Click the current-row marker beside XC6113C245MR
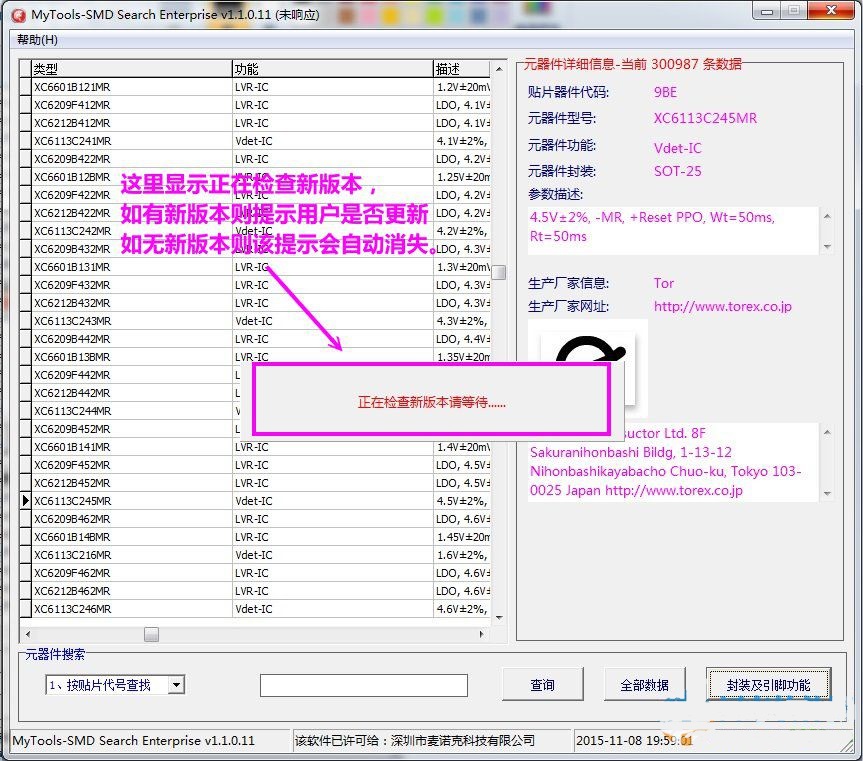 (25, 501)
